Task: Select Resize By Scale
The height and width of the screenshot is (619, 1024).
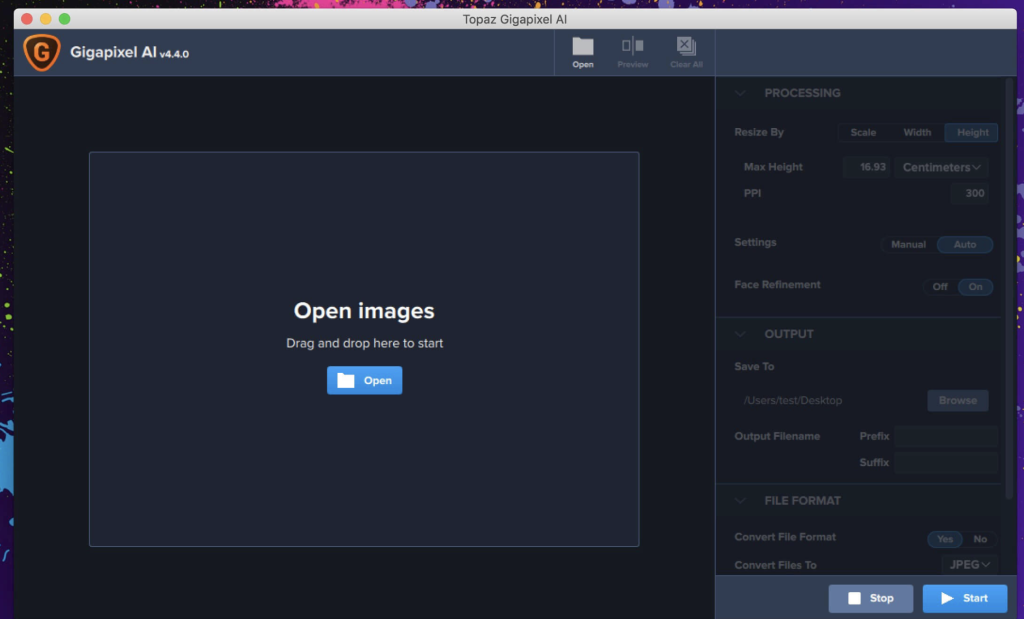Action: [x=863, y=133]
